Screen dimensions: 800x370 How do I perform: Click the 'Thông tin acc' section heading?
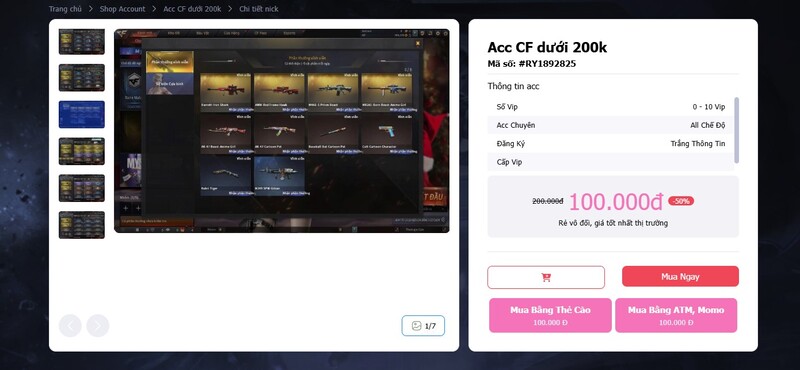coord(513,86)
